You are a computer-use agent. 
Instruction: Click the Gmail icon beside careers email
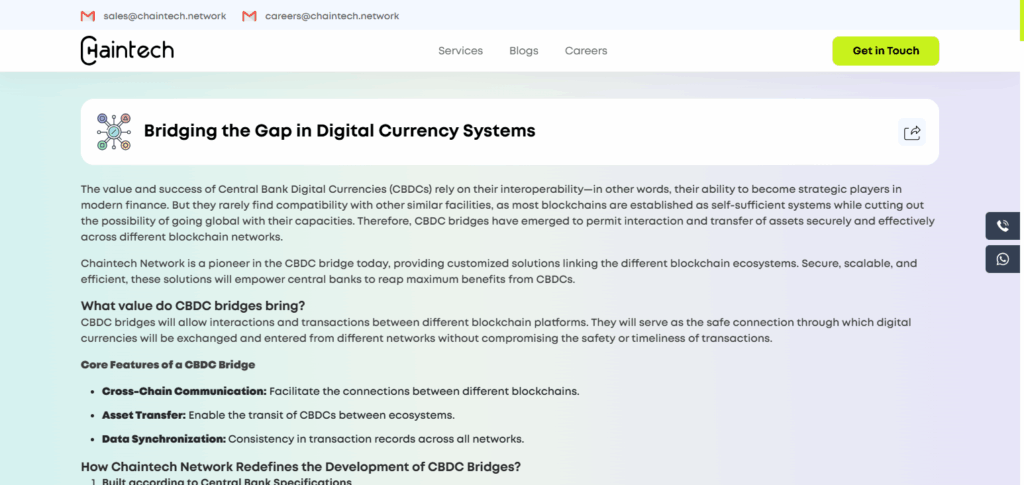pyautogui.click(x=249, y=16)
